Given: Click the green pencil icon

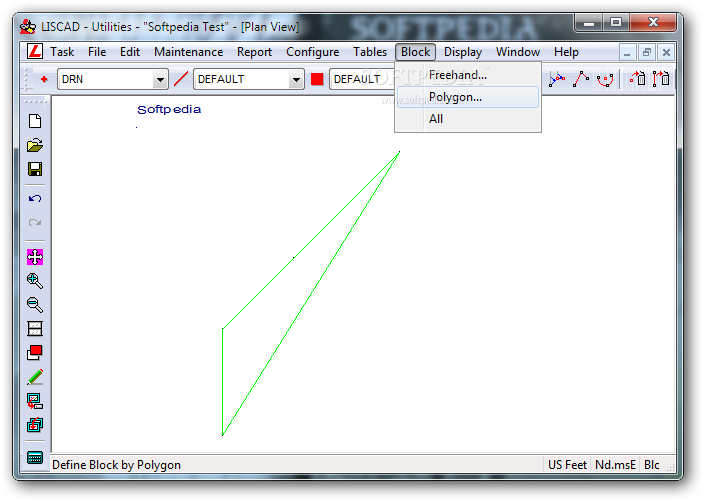Looking at the screenshot, I should click(x=35, y=377).
